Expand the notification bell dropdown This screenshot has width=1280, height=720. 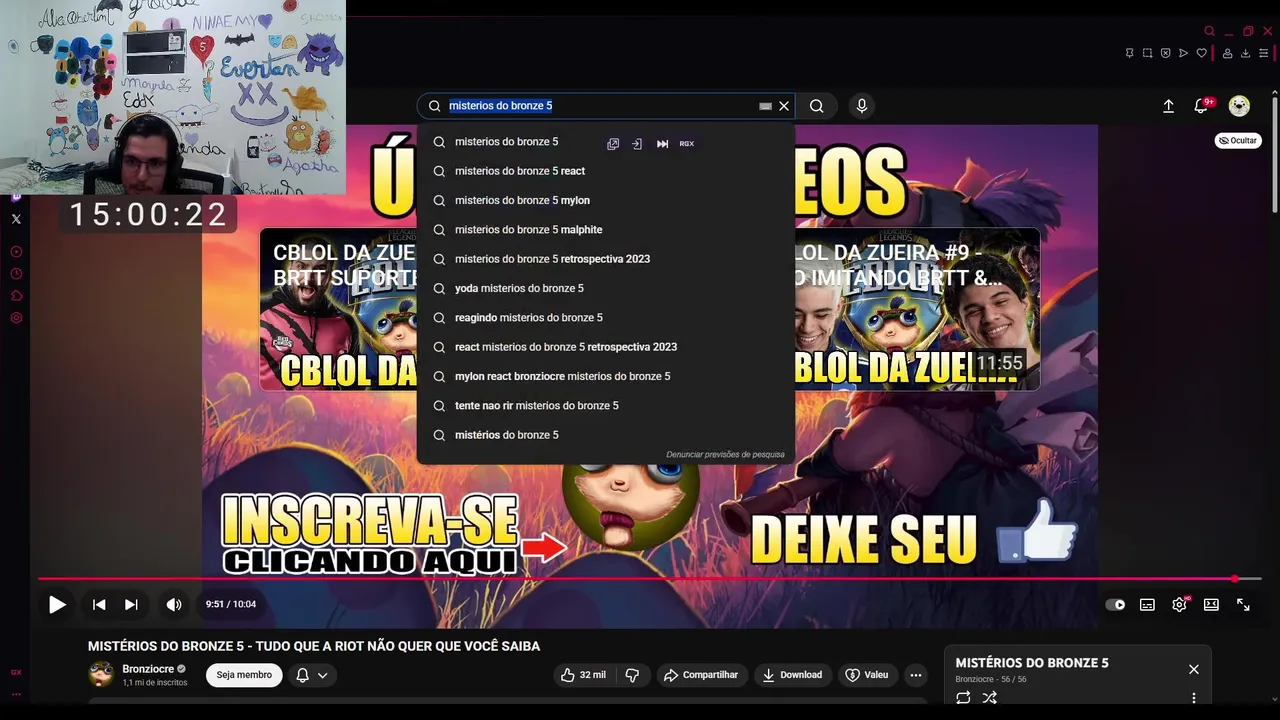tap(312, 675)
